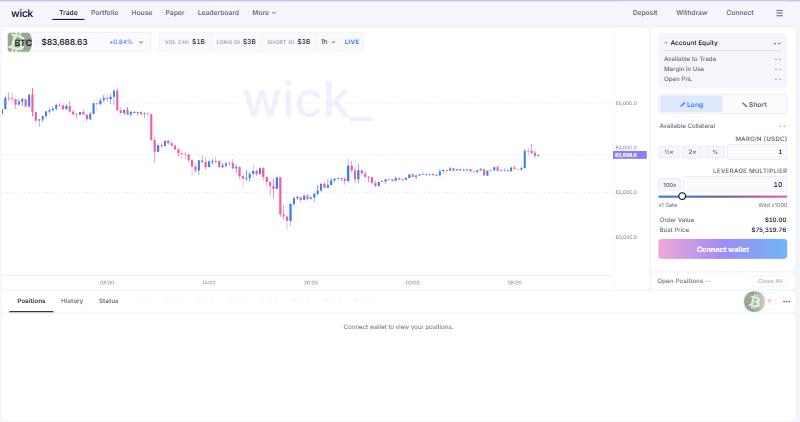Click the % margin button
This screenshot has width=800, height=422.
pos(715,152)
